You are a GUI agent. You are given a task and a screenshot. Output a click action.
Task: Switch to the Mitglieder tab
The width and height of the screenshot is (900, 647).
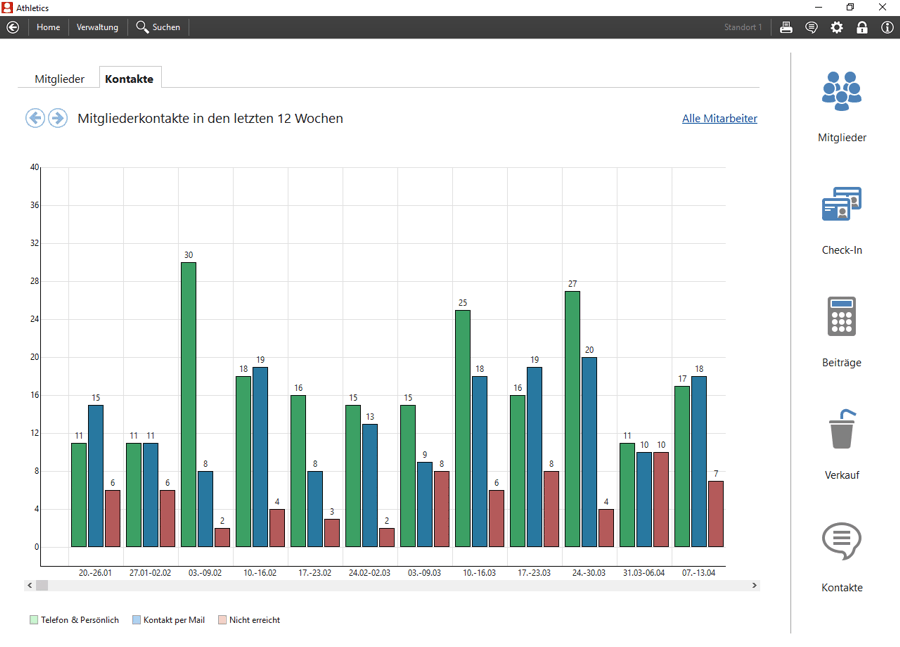(59, 79)
